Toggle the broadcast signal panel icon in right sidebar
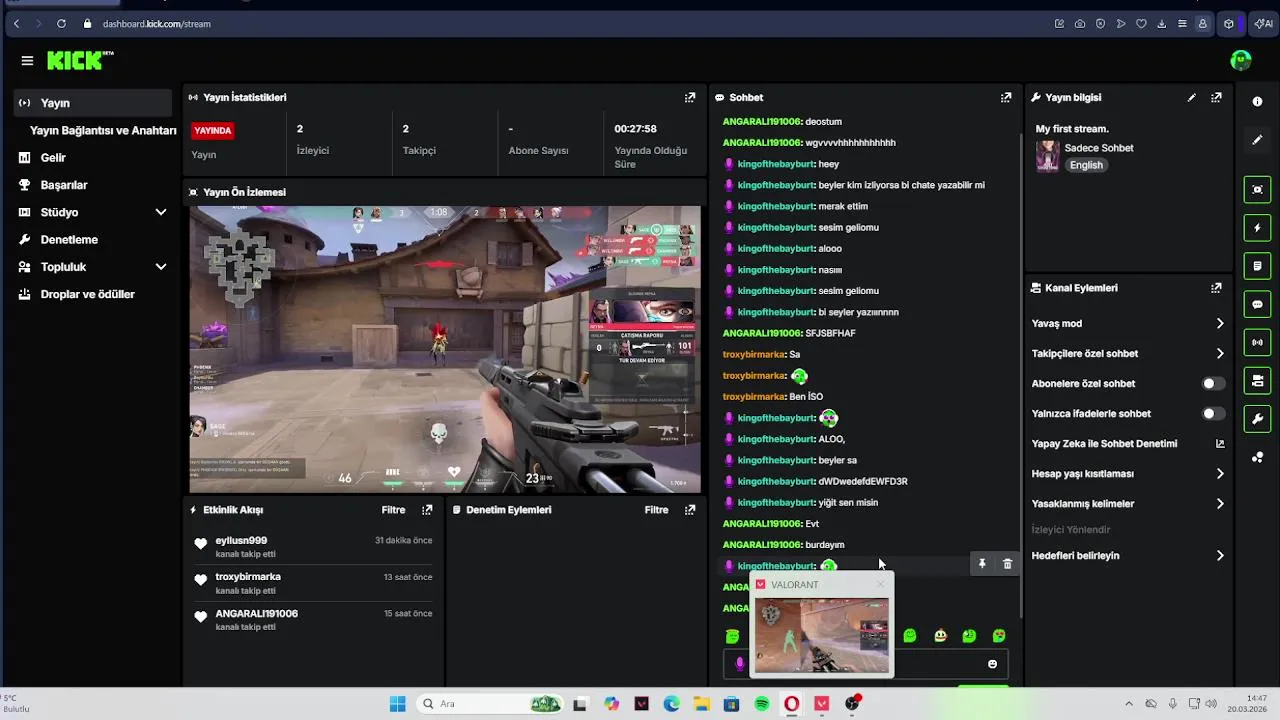1280x720 pixels. [x=1257, y=342]
